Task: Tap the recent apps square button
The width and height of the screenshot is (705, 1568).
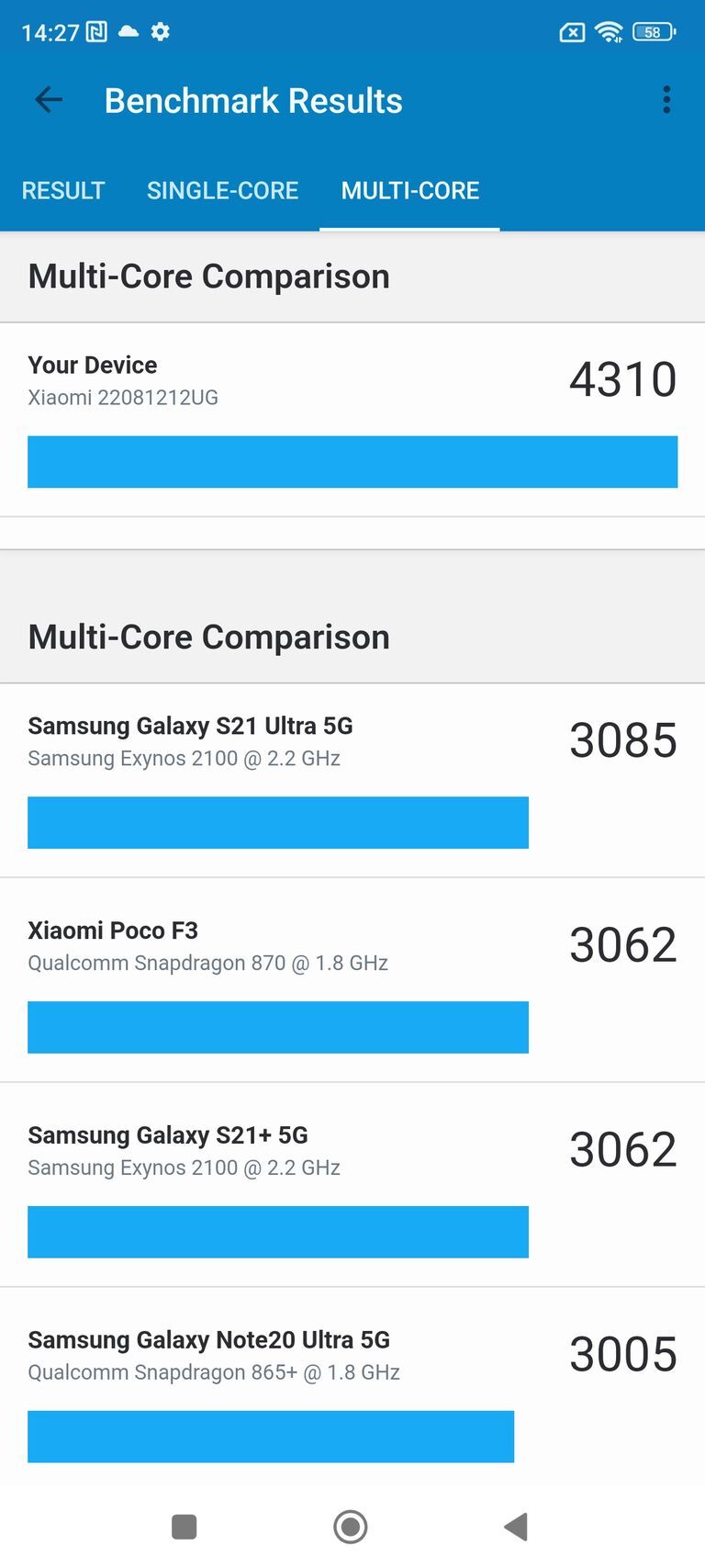Action: (184, 1529)
